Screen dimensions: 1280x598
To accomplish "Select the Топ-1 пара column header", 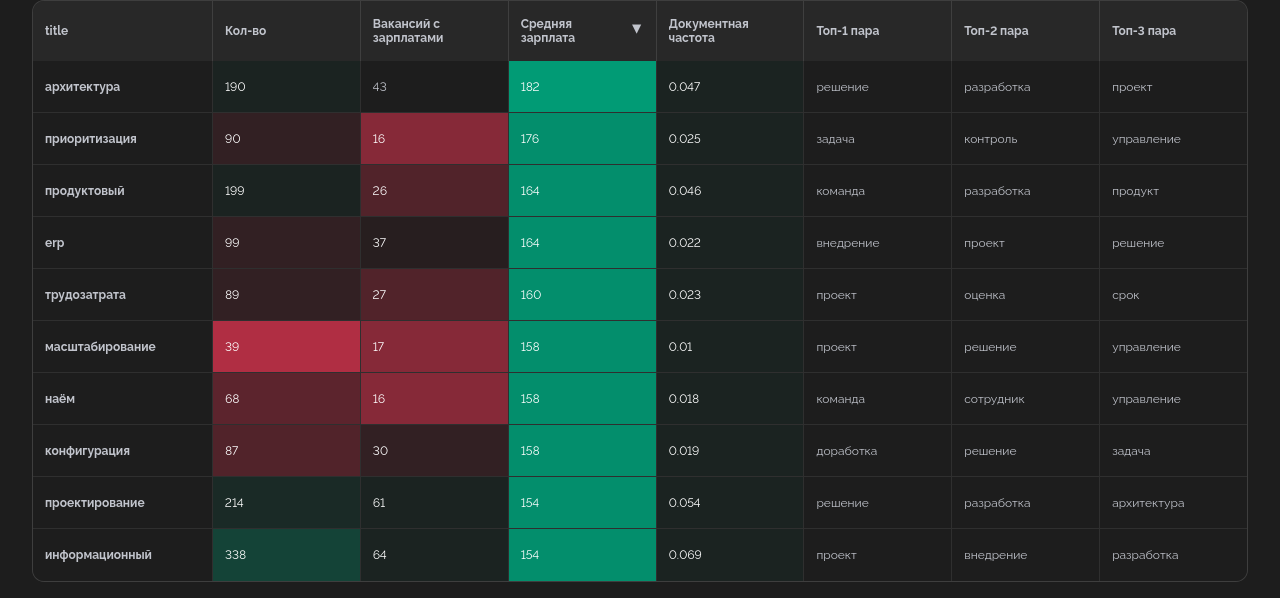I will click(847, 31).
